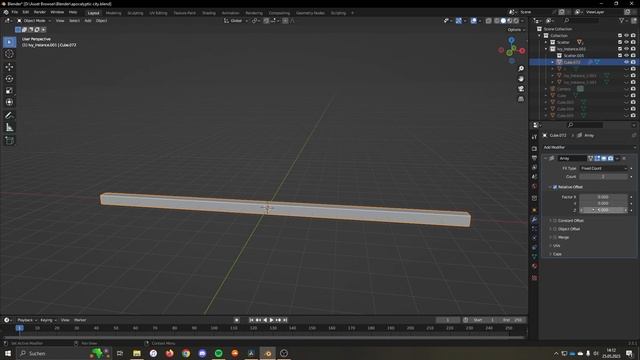Click the viewport zoom magnifier icon
Viewport: 640px width, 360px height.
coord(521,69)
